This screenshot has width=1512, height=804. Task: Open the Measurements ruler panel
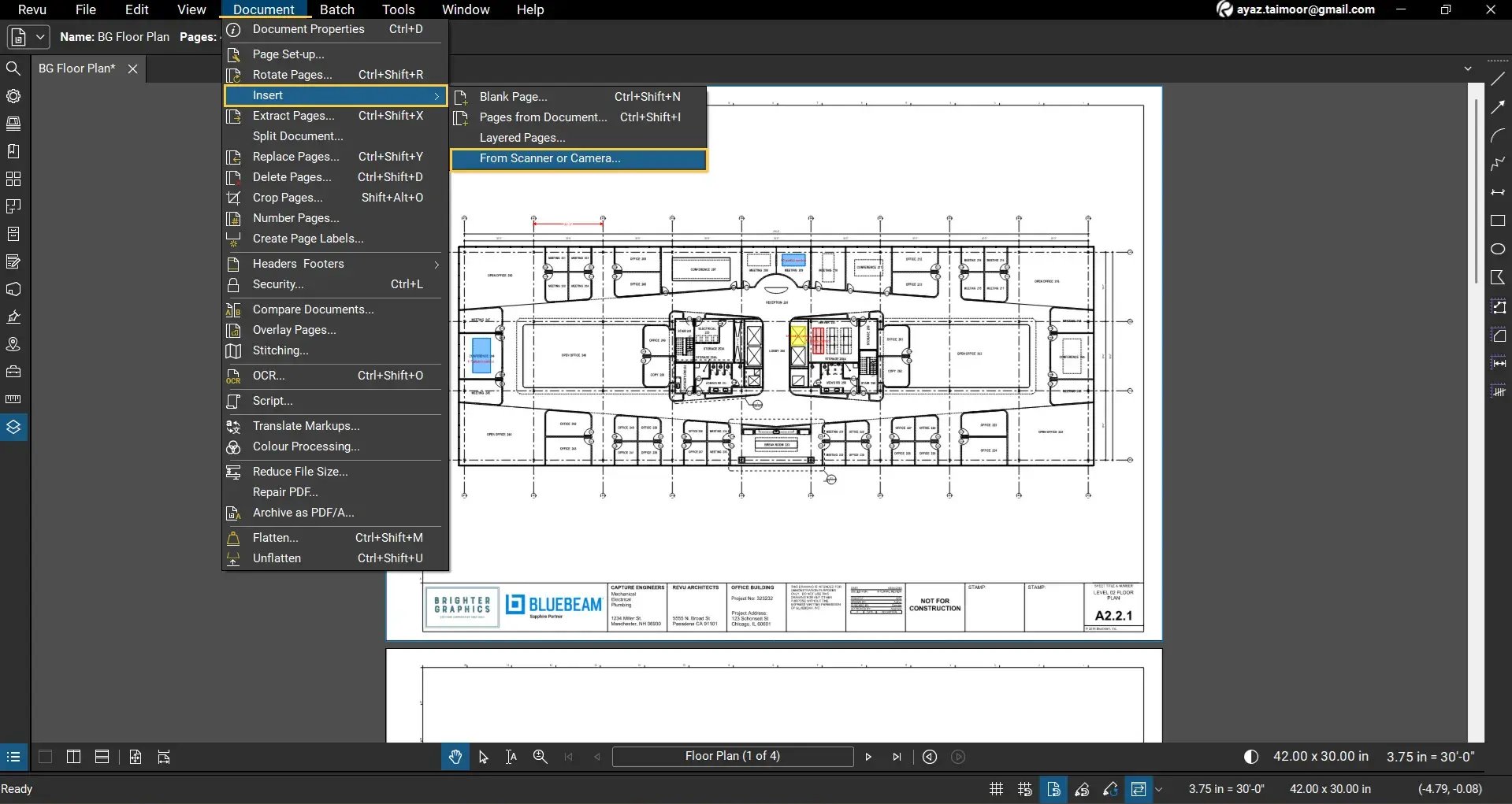click(13, 399)
